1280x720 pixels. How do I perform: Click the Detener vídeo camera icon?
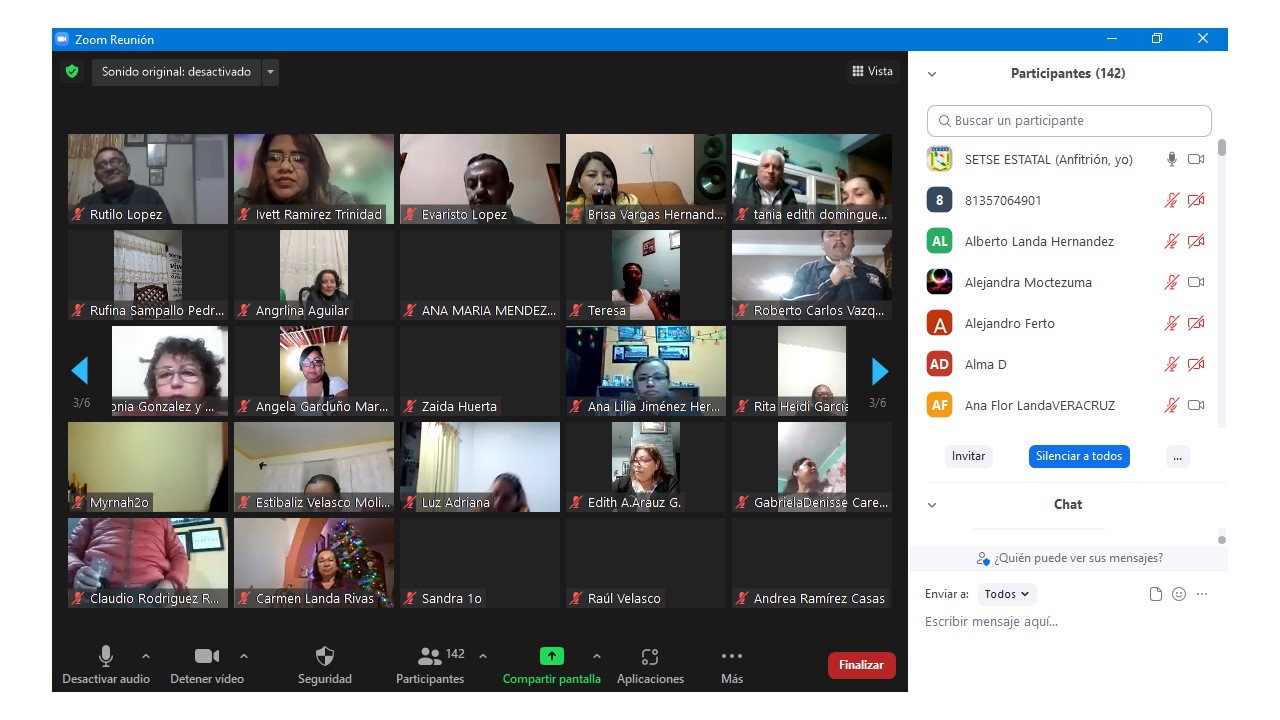coord(207,656)
